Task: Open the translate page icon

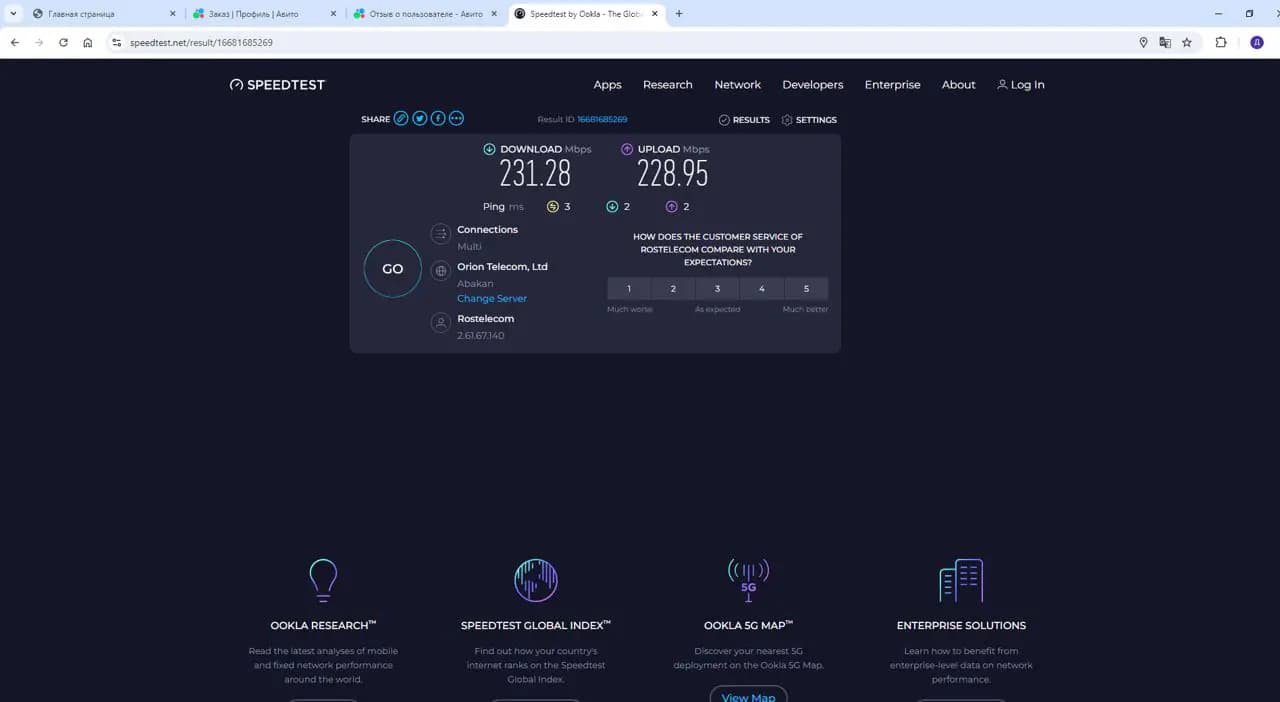Action: point(1165,43)
